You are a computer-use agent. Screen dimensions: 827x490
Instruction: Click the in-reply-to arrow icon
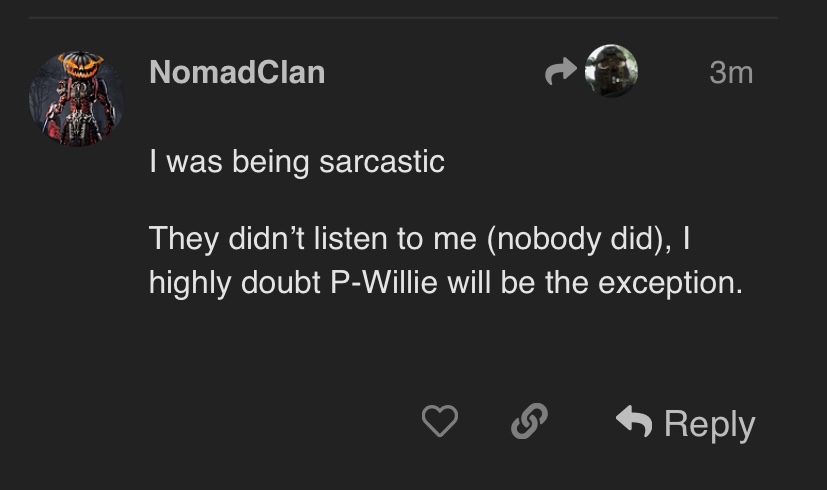click(561, 71)
